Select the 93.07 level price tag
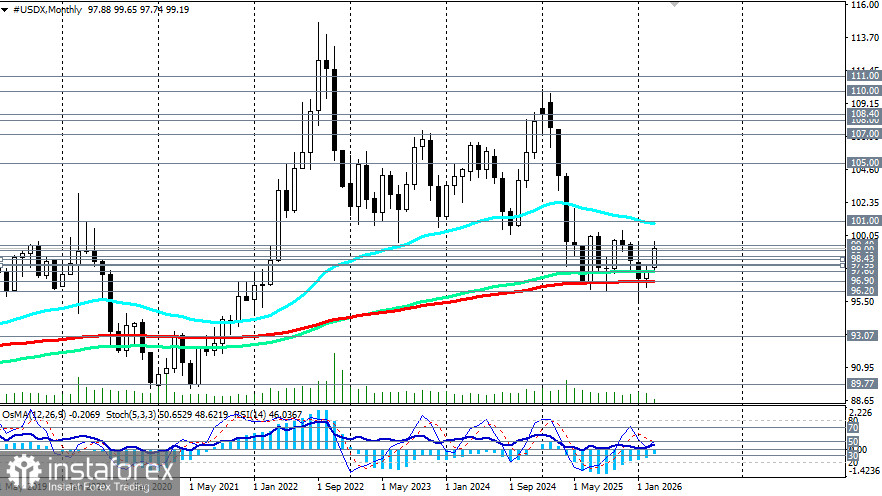882x496 pixels. pyautogui.click(x=864, y=336)
